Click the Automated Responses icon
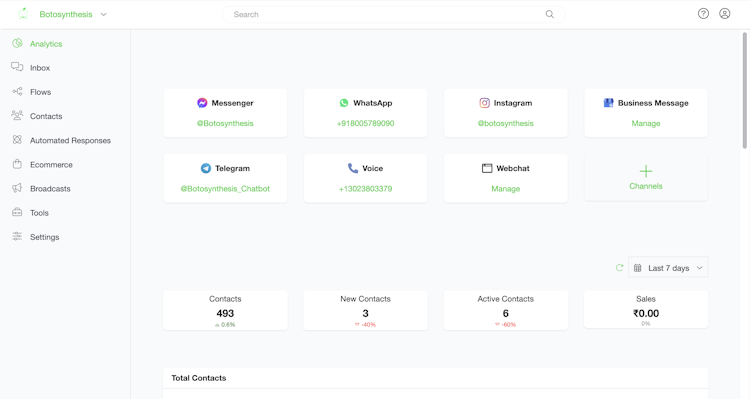 (x=17, y=140)
